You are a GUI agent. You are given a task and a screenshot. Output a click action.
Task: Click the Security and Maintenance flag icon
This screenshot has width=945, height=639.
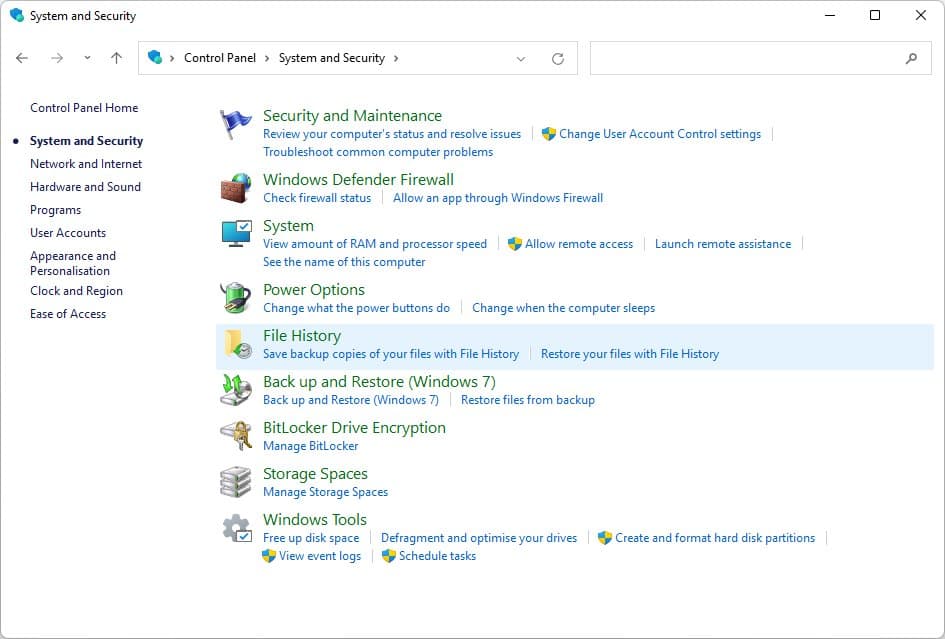pyautogui.click(x=236, y=124)
